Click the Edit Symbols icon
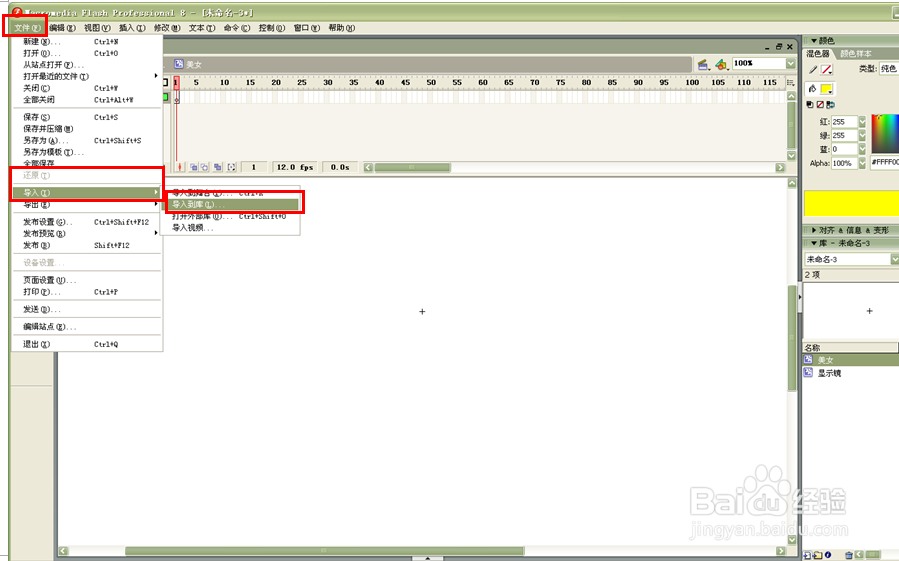 pyautogui.click(x=721, y=64)
